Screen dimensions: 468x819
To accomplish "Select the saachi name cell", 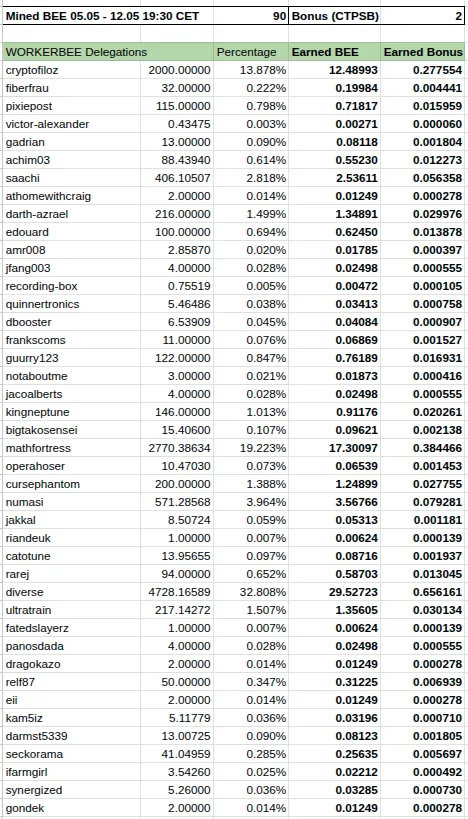I will point(72,178).
